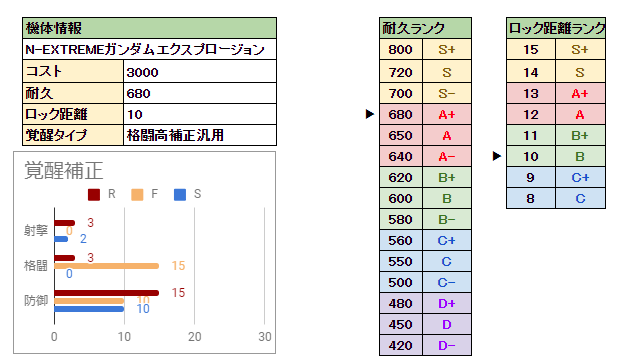Click the C− rank next to 500

tap(447, 282)
